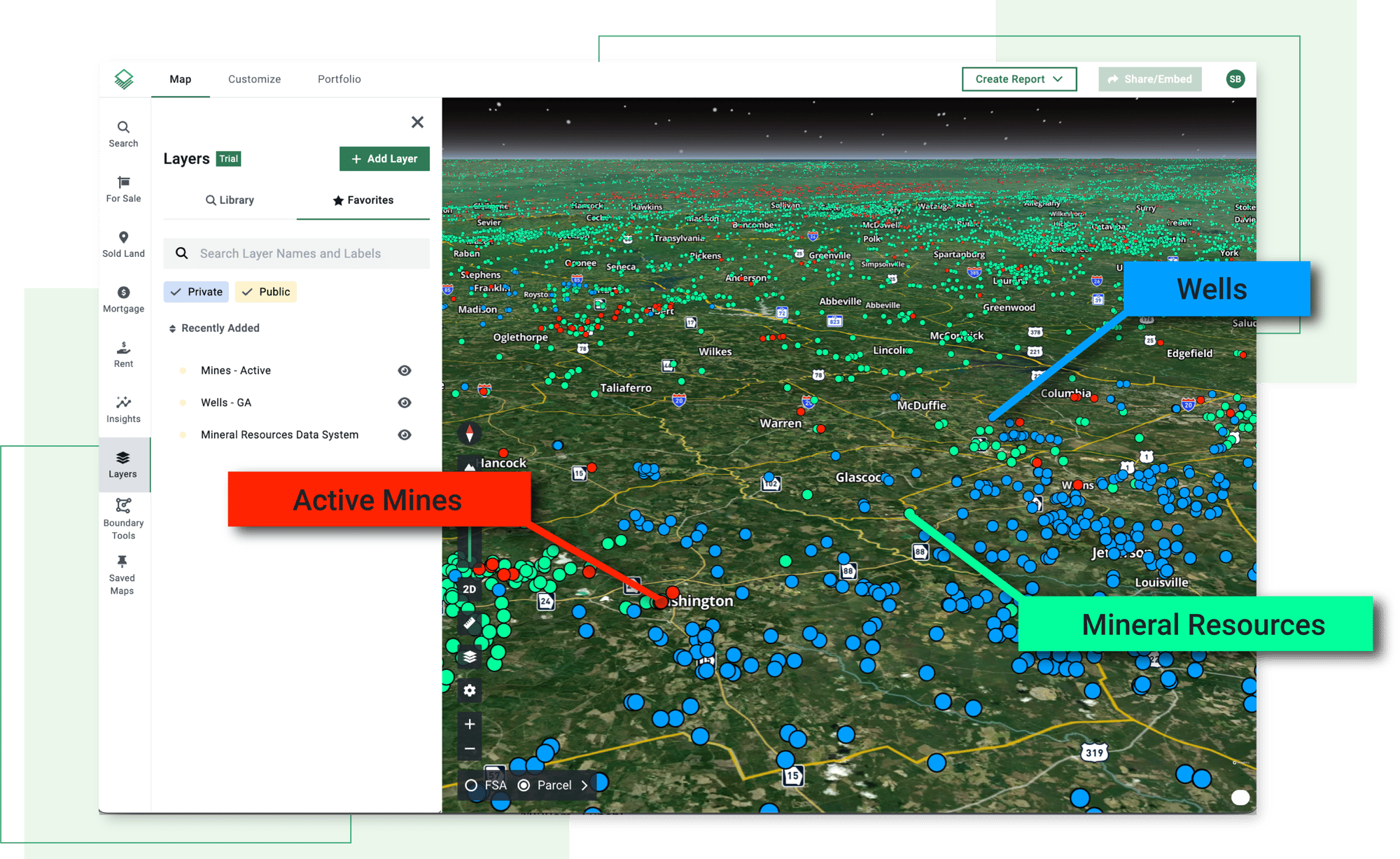Open the Create Report dropdown
The width and height of the screenshot is (1400, 859).
point(1019,79)
